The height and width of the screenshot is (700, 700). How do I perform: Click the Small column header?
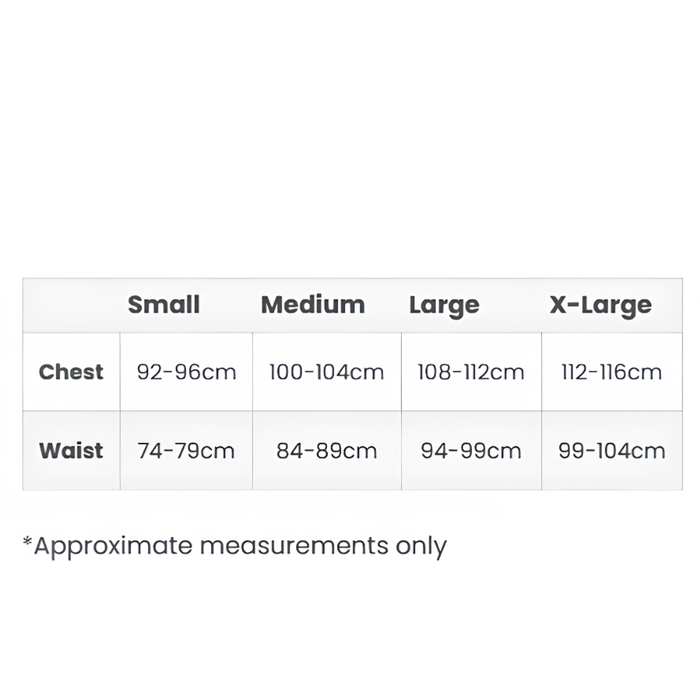tap(163, 305)
